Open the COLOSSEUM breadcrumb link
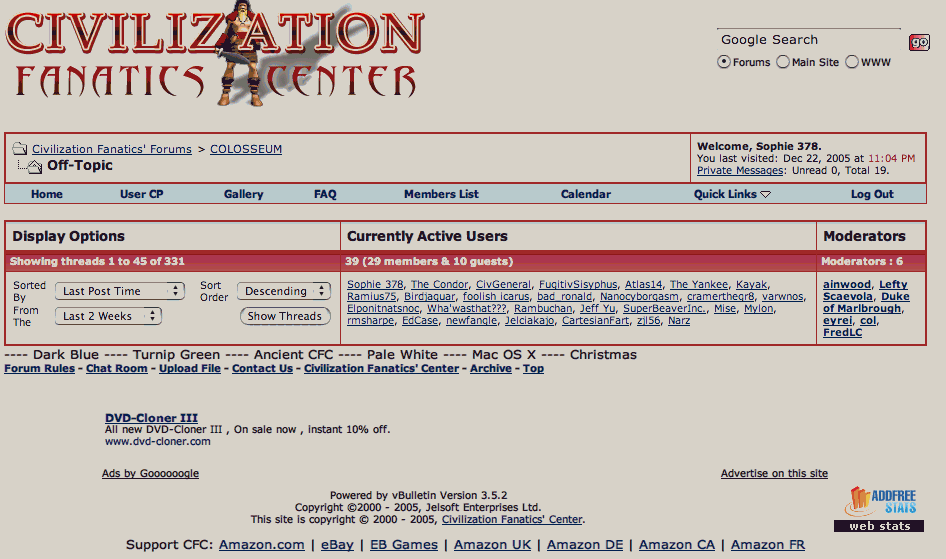946x559 pixels. click(x=246, y=149)
